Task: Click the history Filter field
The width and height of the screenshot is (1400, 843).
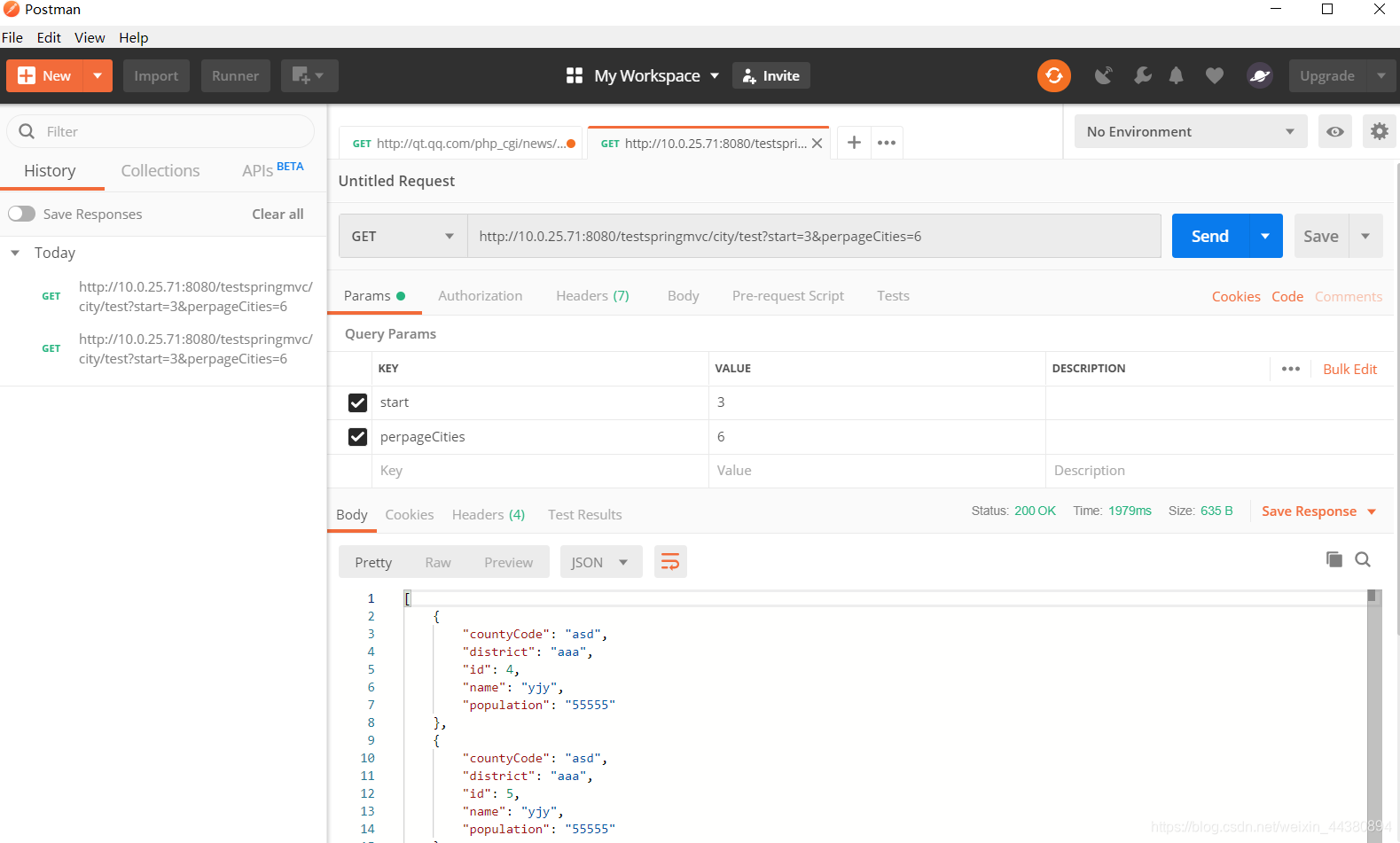Action: point(160,131)
